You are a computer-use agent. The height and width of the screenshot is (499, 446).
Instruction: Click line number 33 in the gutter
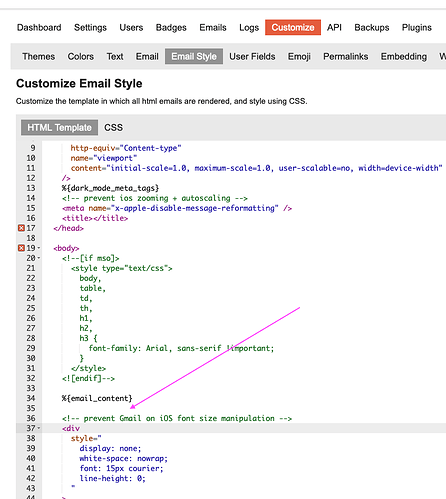click(x=31, y=388)
